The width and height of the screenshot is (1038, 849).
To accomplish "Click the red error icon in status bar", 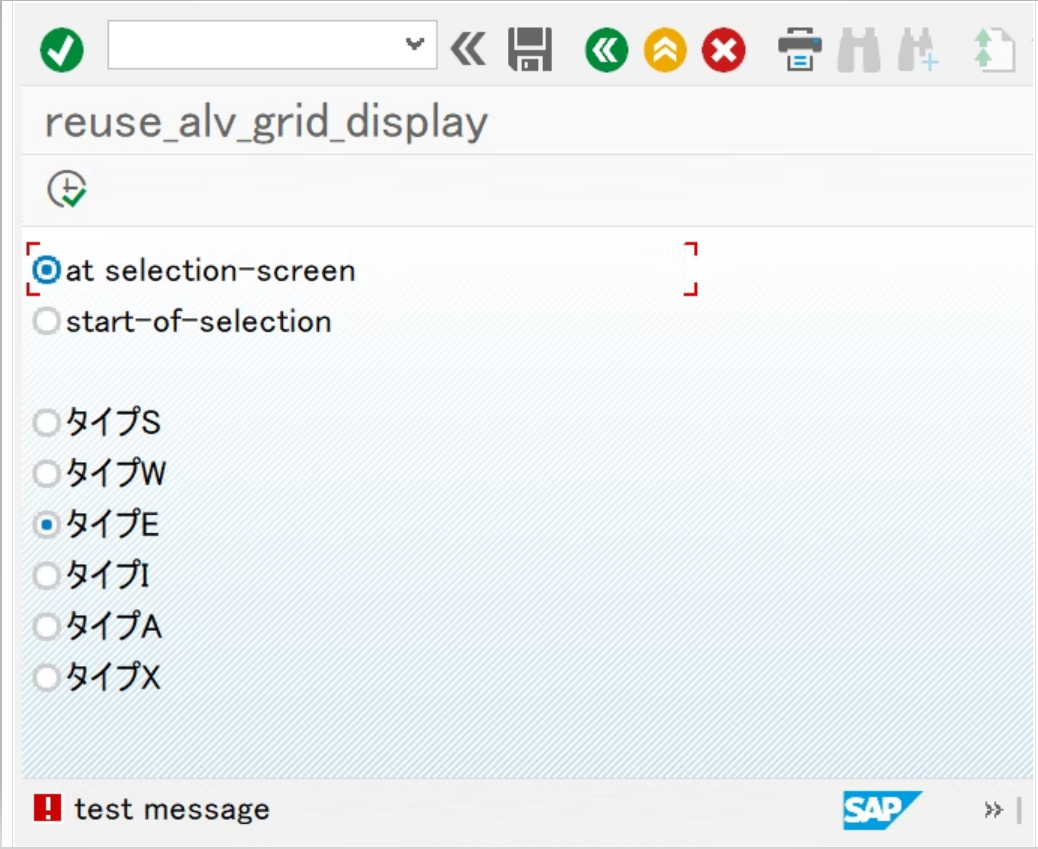I will click(47, 808).
